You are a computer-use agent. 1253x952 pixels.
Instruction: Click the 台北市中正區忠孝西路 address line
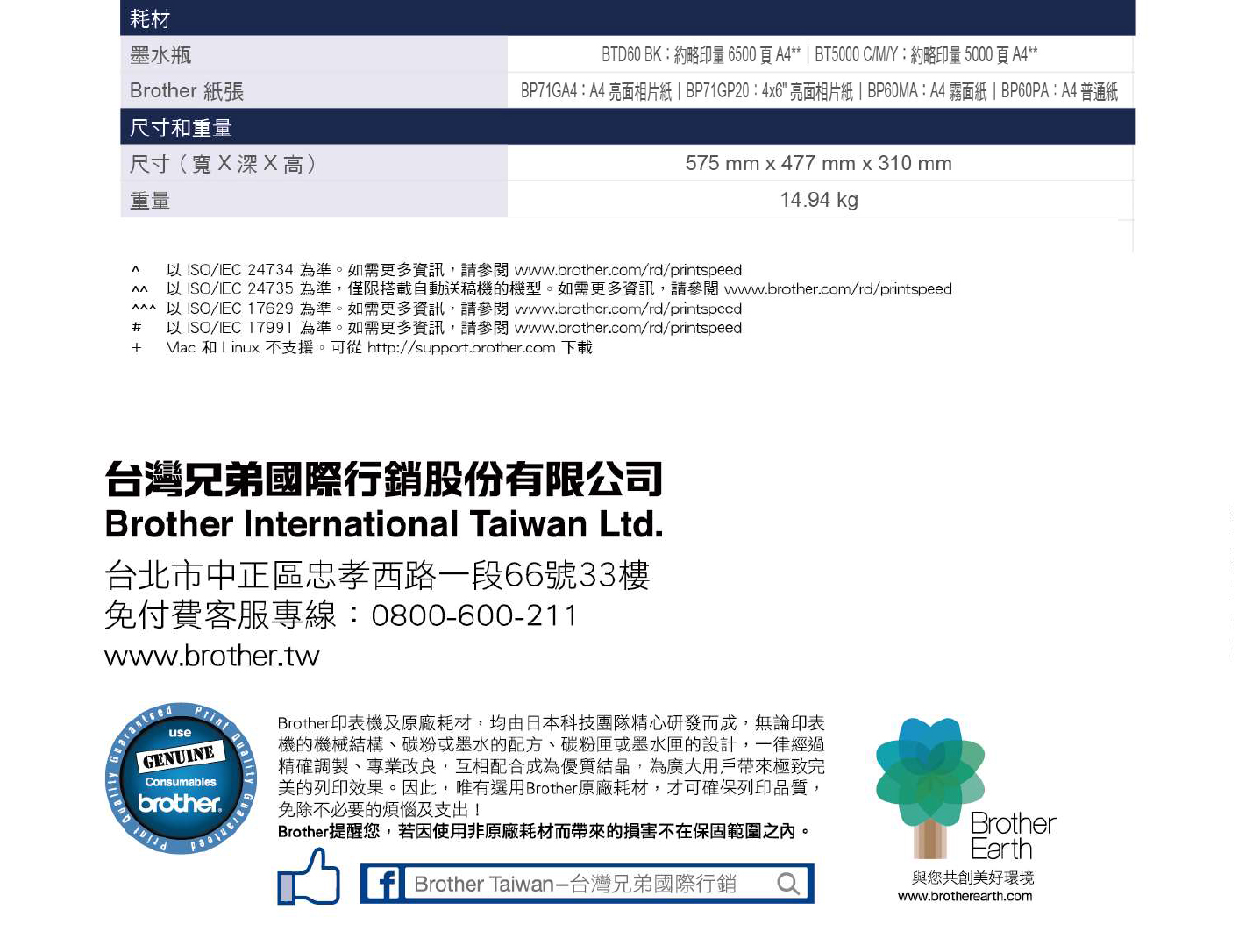click(377, 575)
